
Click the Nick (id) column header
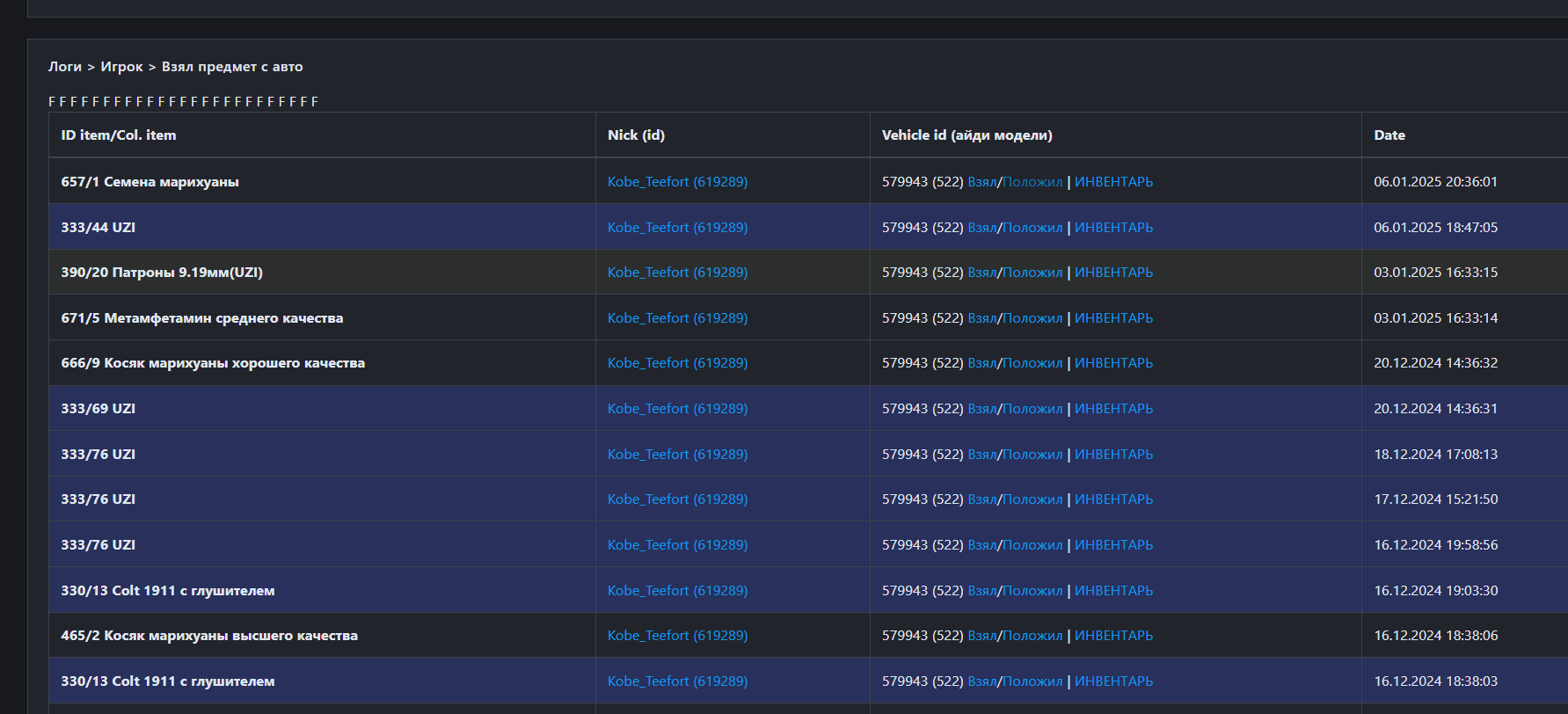click(x=636, y=135)
